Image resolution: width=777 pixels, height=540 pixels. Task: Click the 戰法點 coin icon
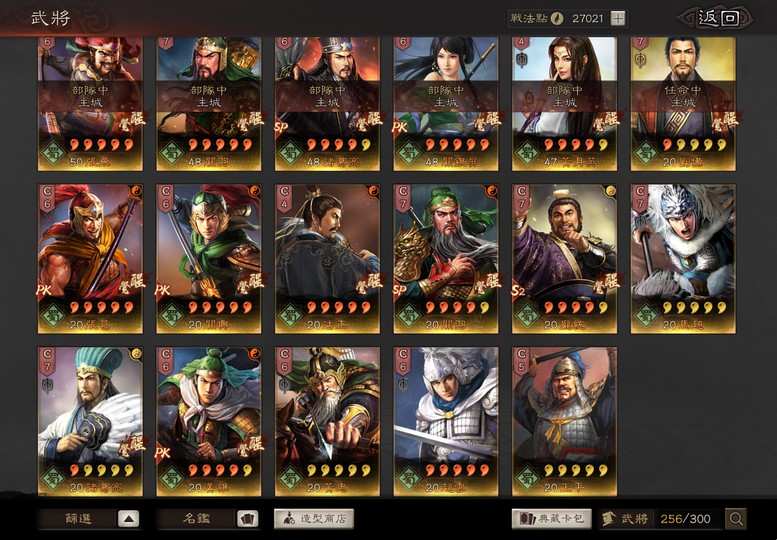(557, 19)
